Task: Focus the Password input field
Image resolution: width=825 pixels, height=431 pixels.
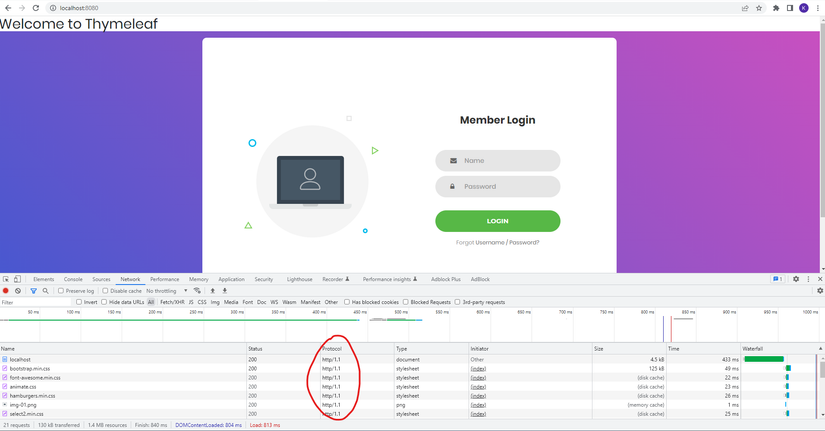Action: coord(498,186)
